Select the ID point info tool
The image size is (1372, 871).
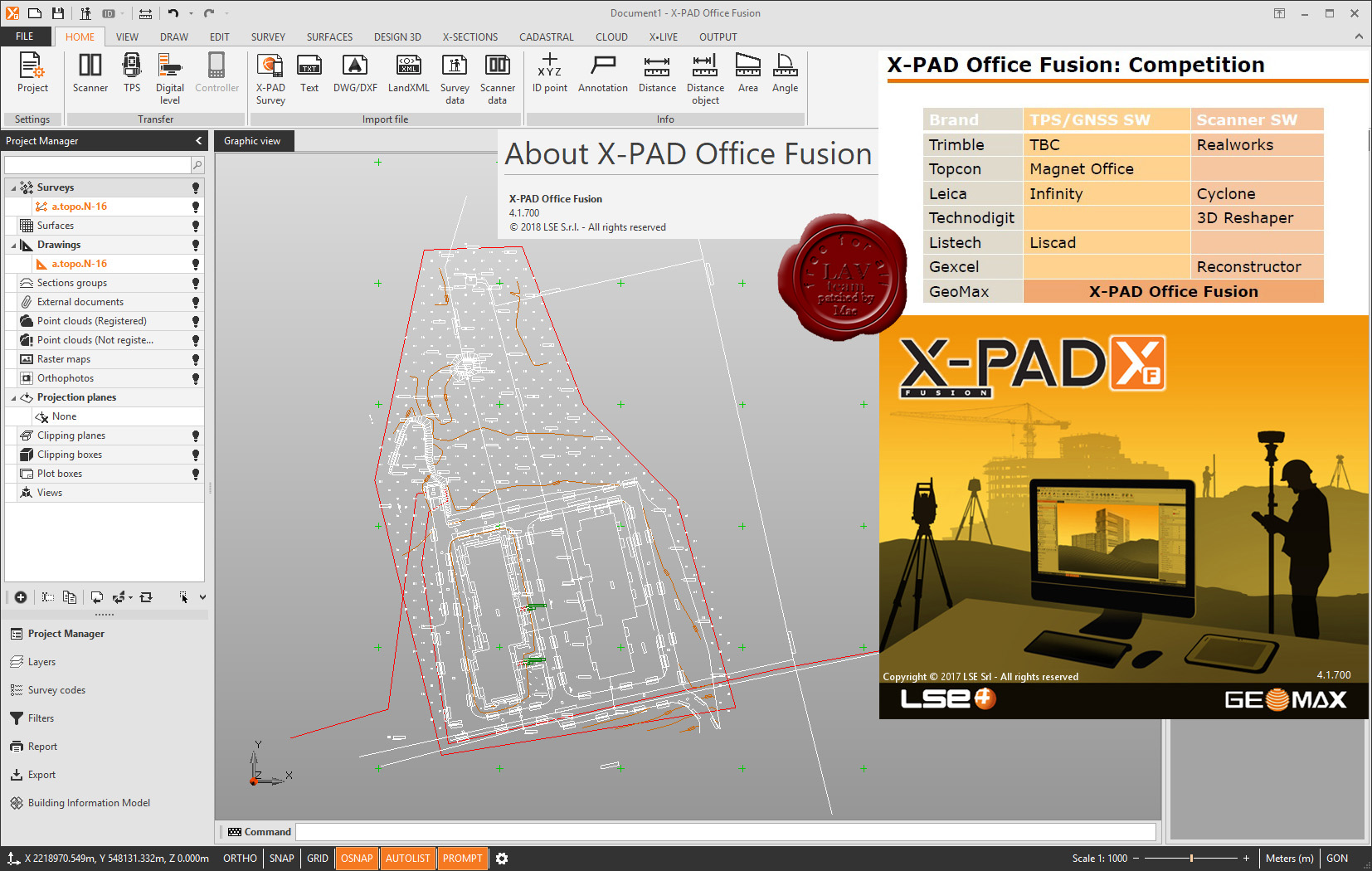pos(550,73)
